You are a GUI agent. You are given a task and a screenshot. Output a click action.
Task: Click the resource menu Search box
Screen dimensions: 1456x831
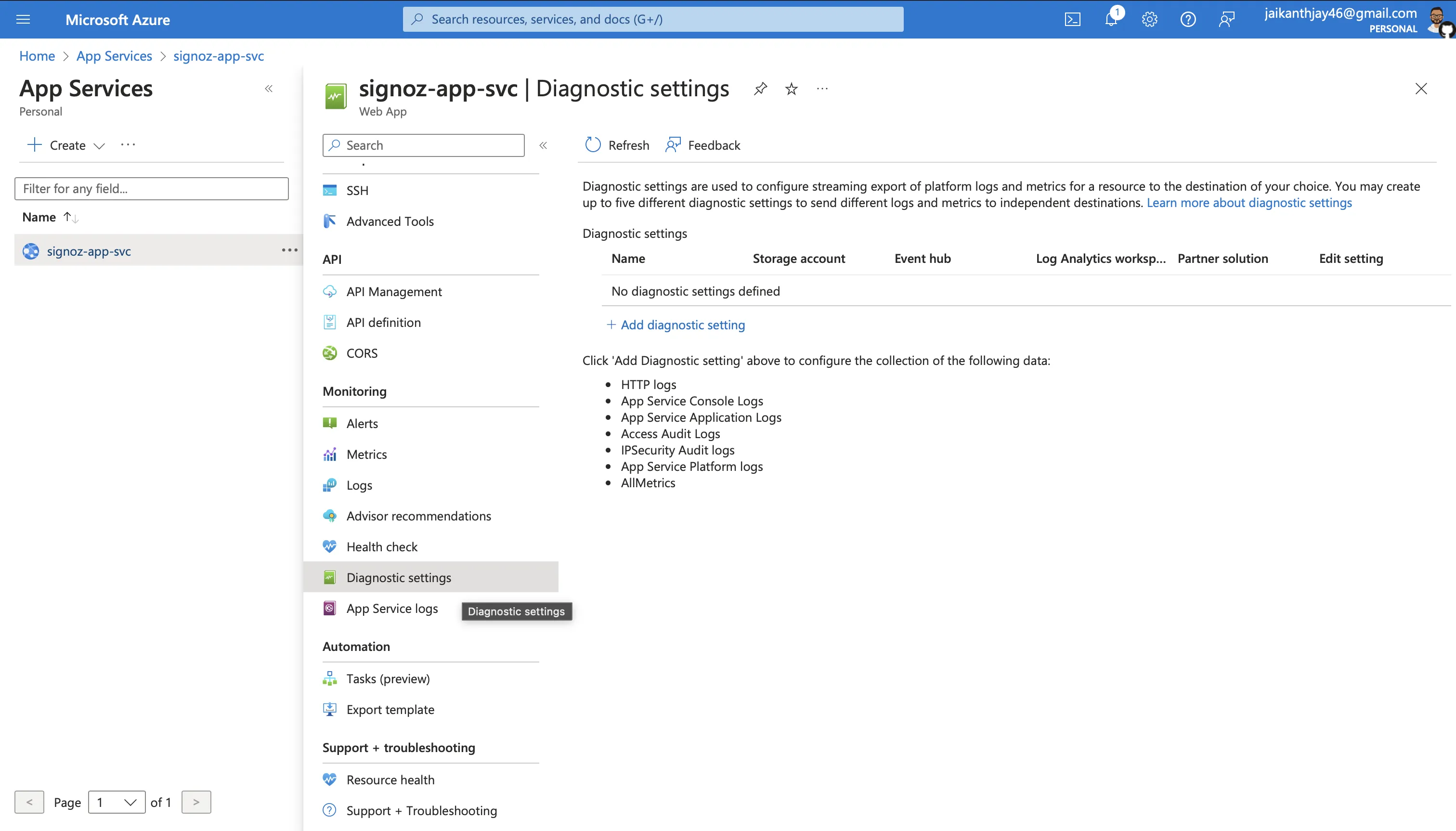pos(424,145)
